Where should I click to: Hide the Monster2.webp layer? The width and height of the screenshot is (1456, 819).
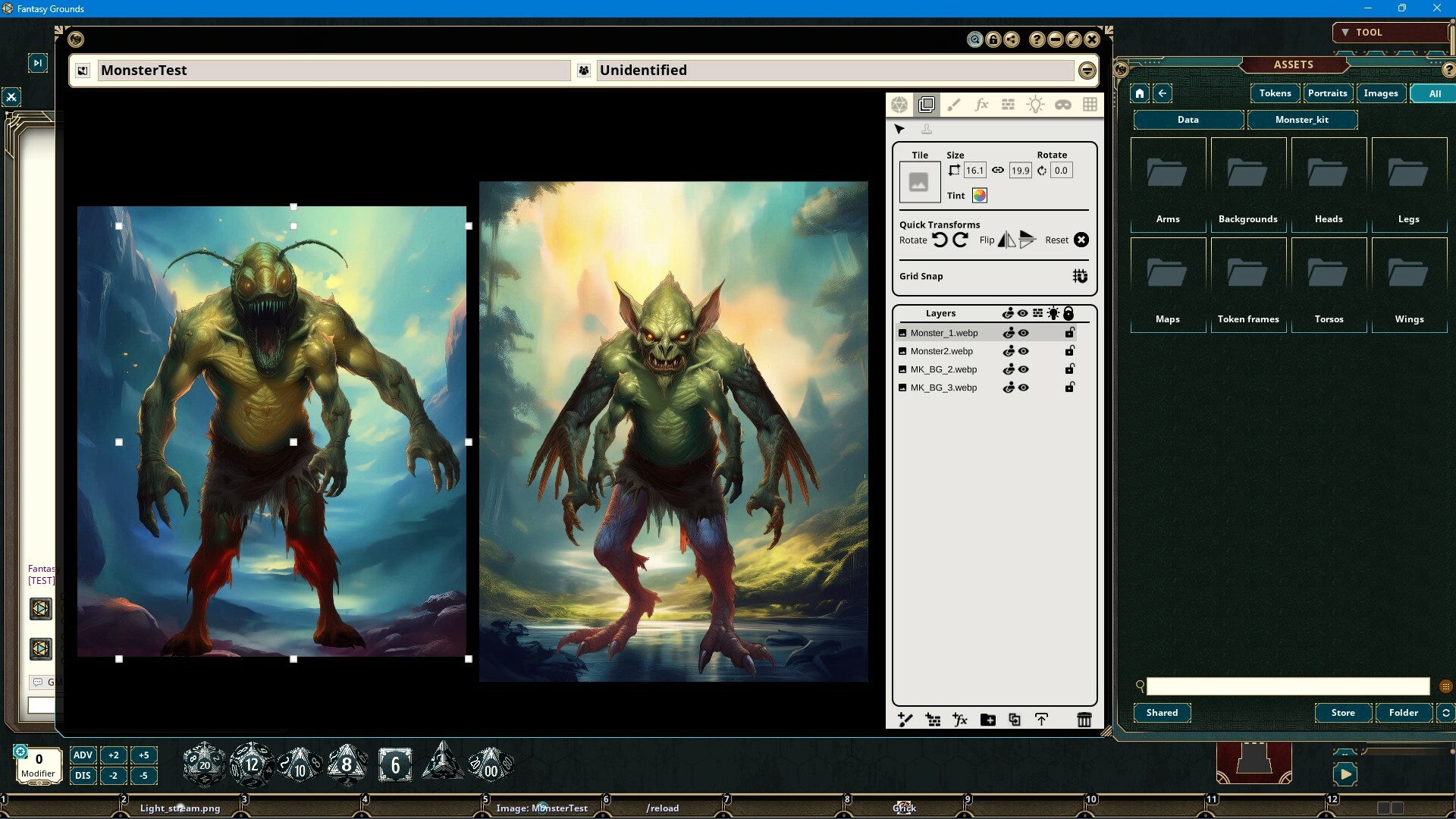[1023, 351]
